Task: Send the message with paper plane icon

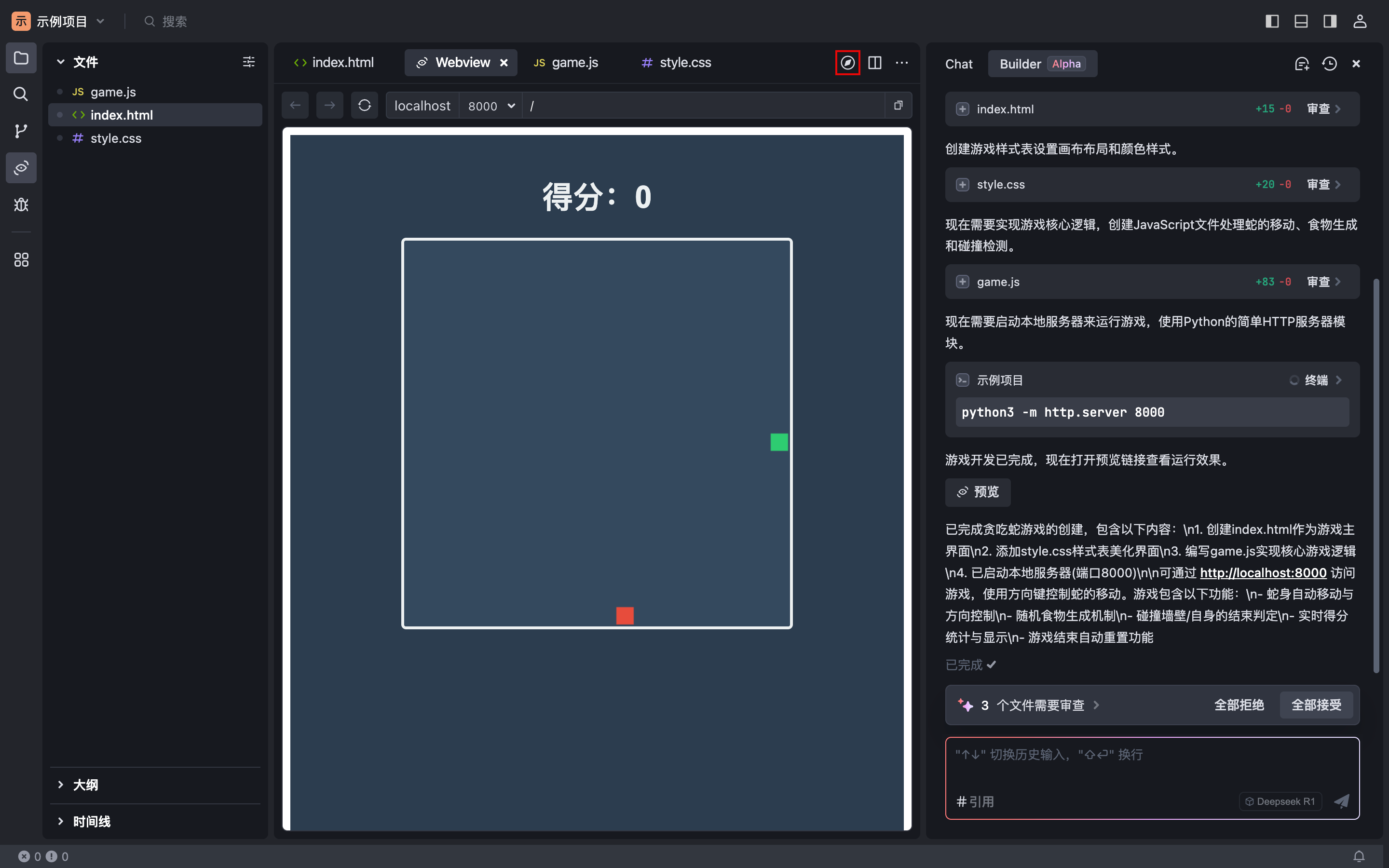Action: click(1341, 801)
